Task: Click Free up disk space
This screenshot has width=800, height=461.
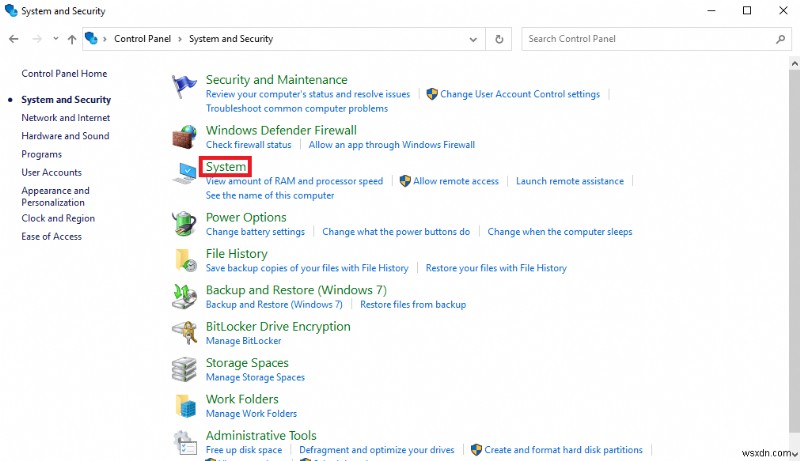Action: 244,450
